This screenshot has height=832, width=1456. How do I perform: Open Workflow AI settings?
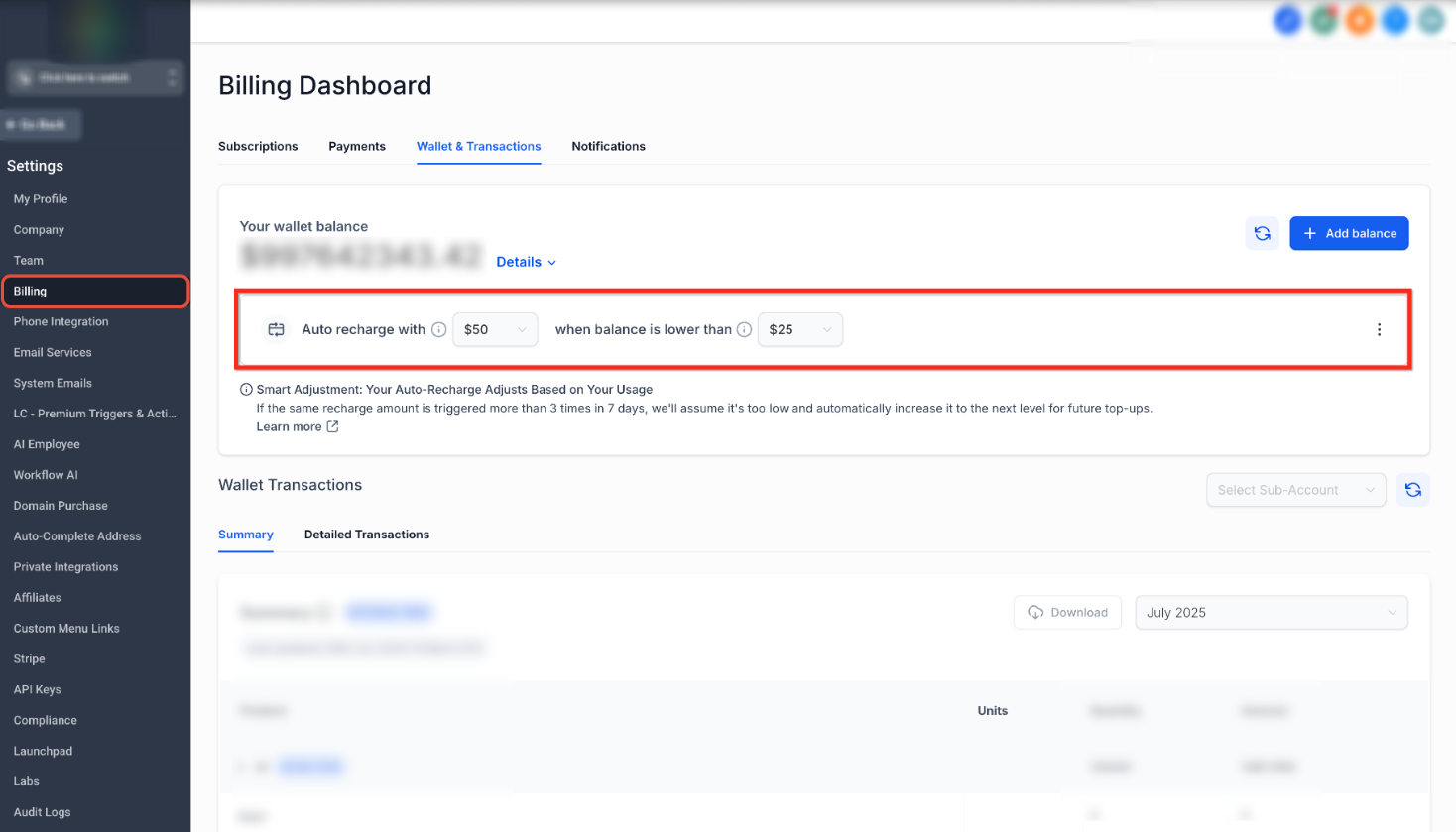click(x=46, y=475)
